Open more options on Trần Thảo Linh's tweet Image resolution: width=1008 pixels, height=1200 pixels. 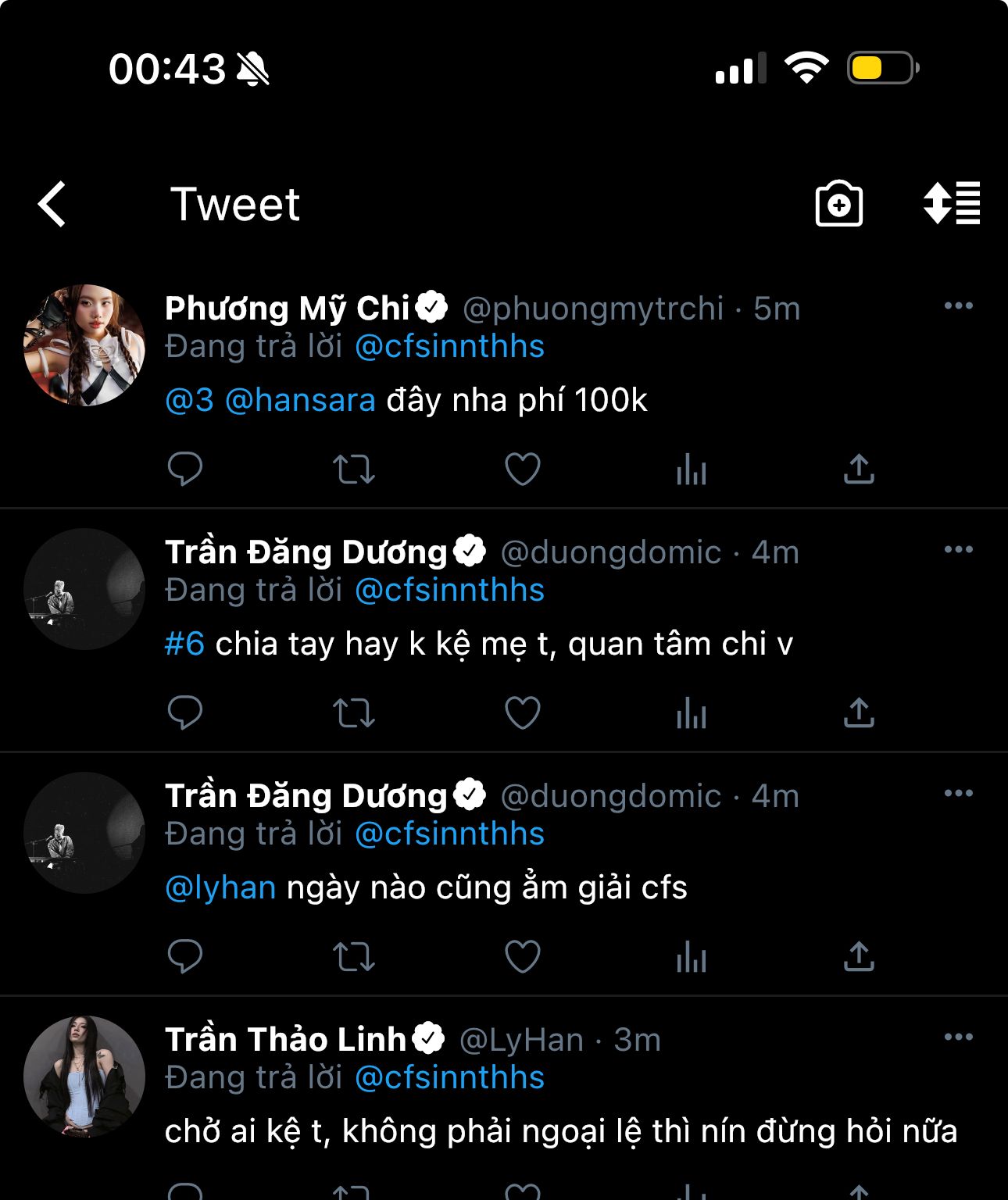(959, 1037)
